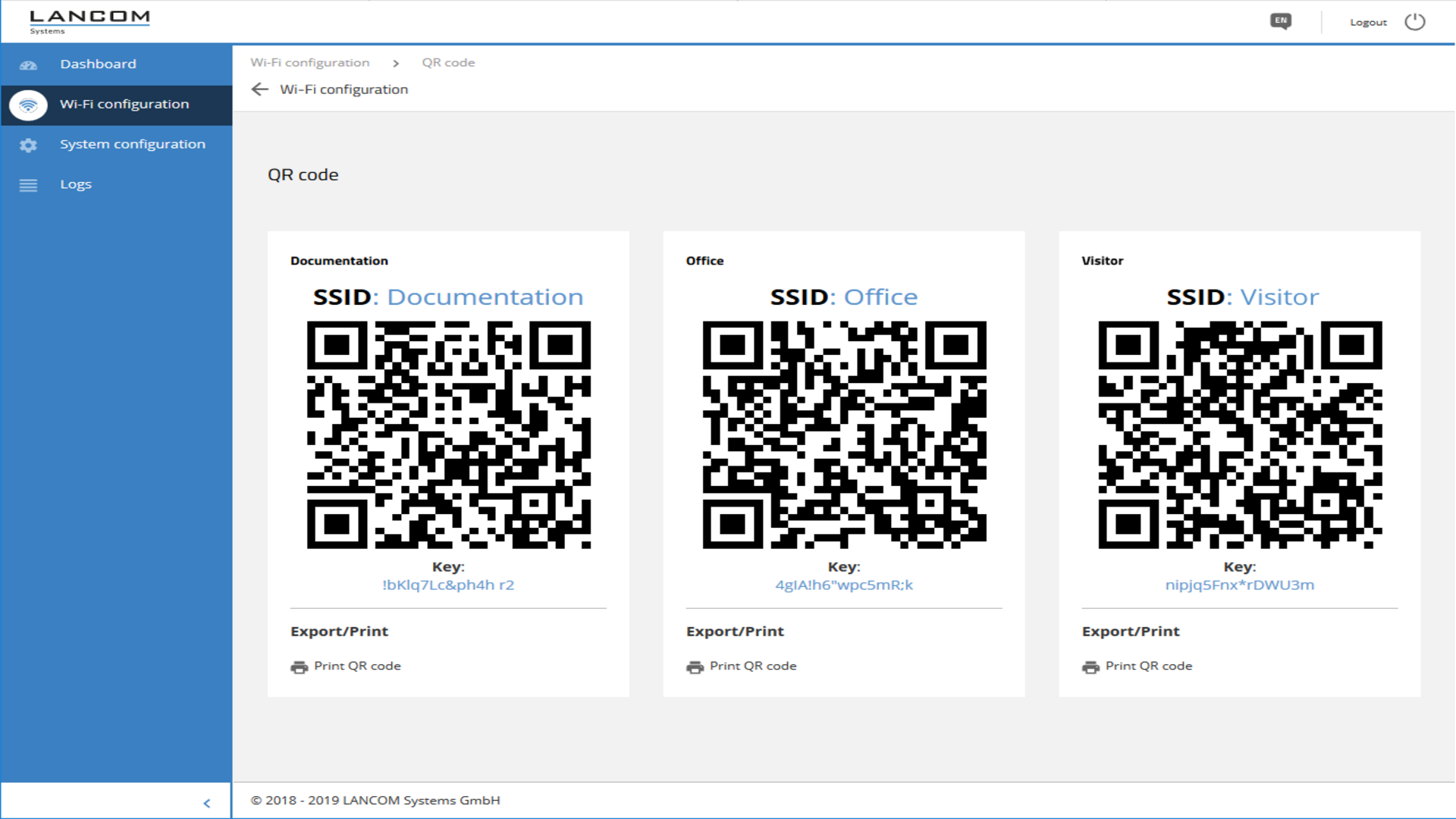Viewport: 1456px width, 819px height.
Task: Open the Logs menu item
Action: [x=76, y=184]
